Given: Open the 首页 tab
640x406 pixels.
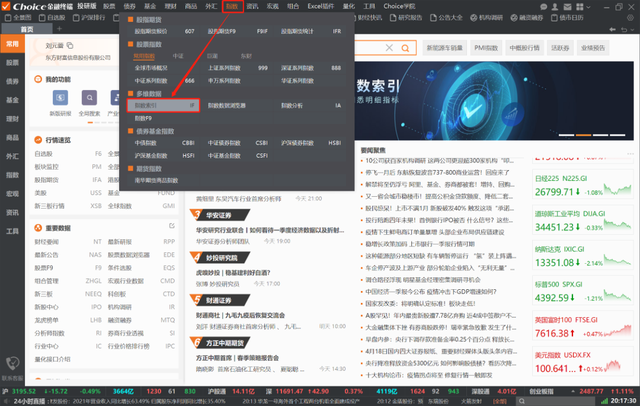Looking at the screenshot, I should tap(27, 29).
